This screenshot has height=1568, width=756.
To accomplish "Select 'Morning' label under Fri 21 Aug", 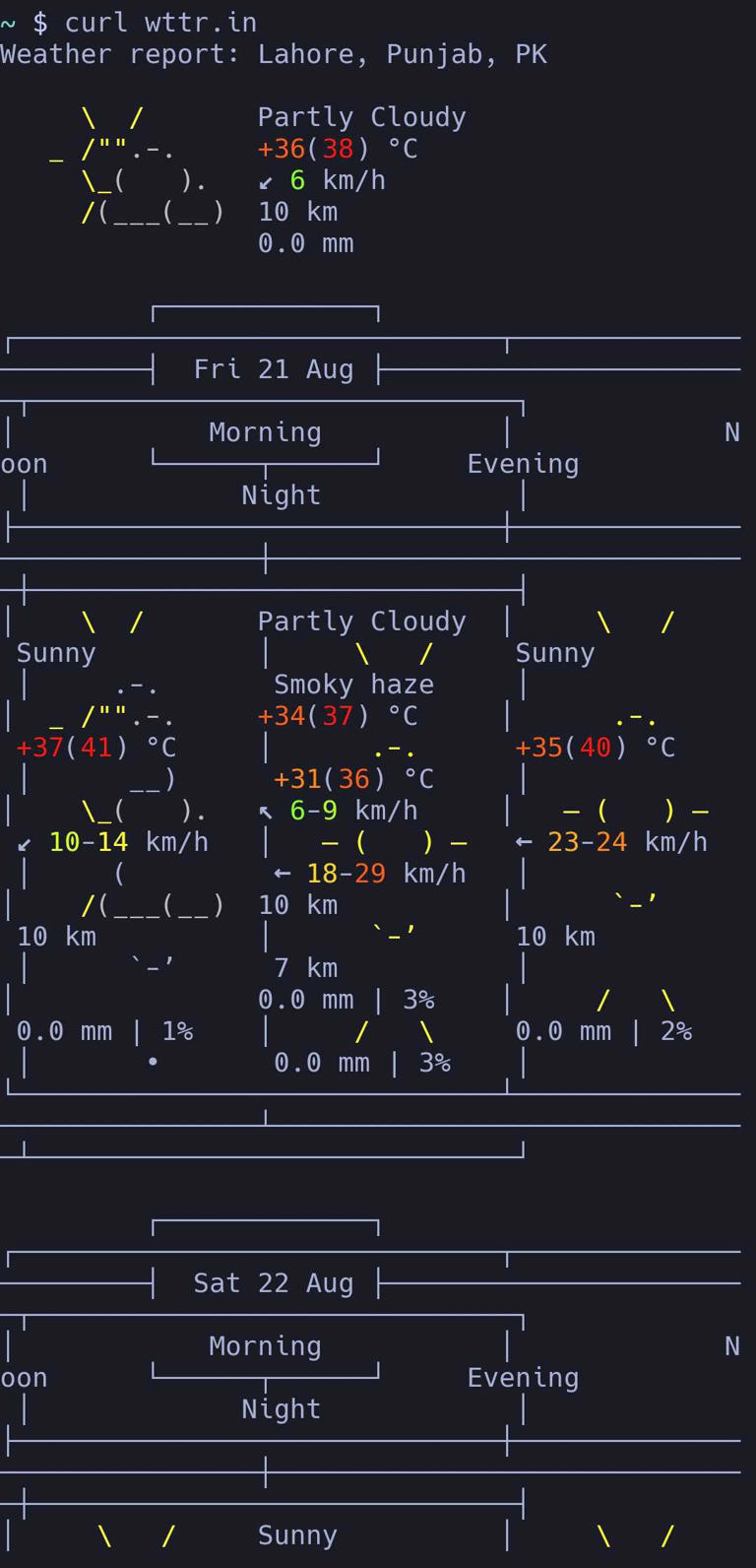I will pos(266,432).
